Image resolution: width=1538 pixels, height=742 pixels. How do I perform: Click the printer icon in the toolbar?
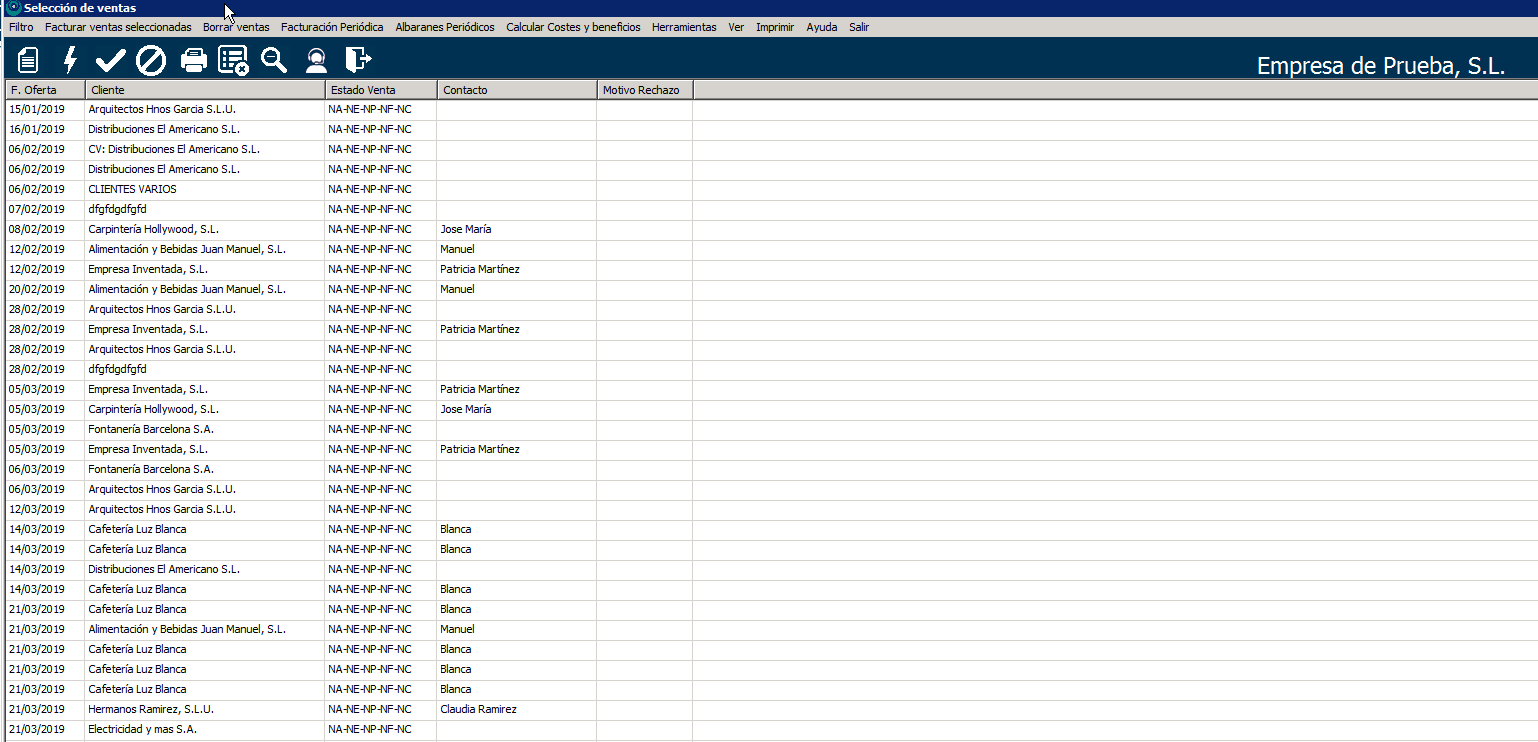click(193, 60)
